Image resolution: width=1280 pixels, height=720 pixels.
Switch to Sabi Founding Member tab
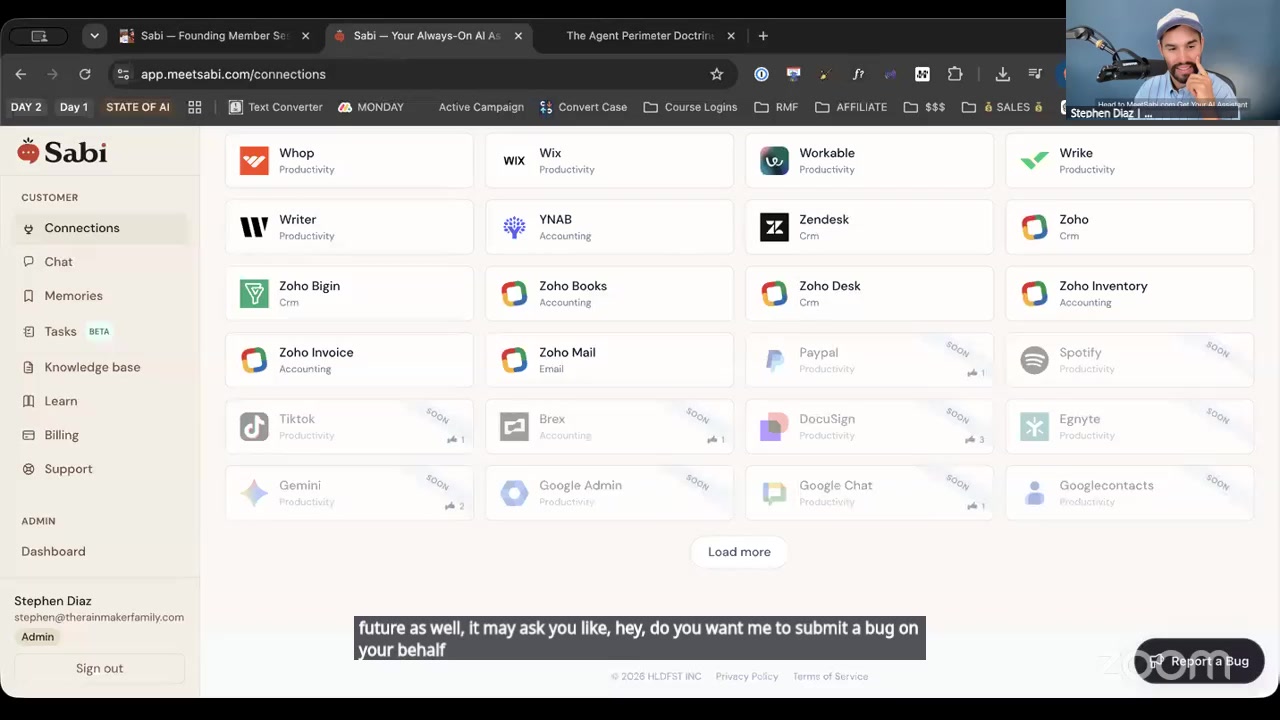click(216, 36)
